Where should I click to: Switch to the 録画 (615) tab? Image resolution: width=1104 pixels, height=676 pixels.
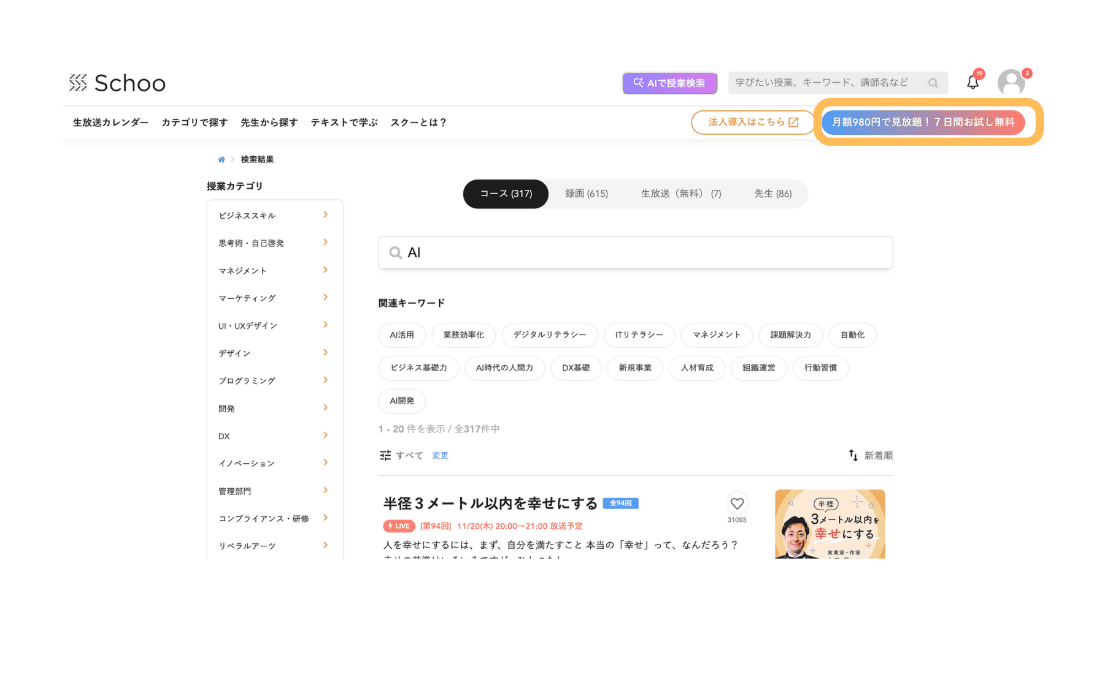pyautogui.click(x=586, y=194)
